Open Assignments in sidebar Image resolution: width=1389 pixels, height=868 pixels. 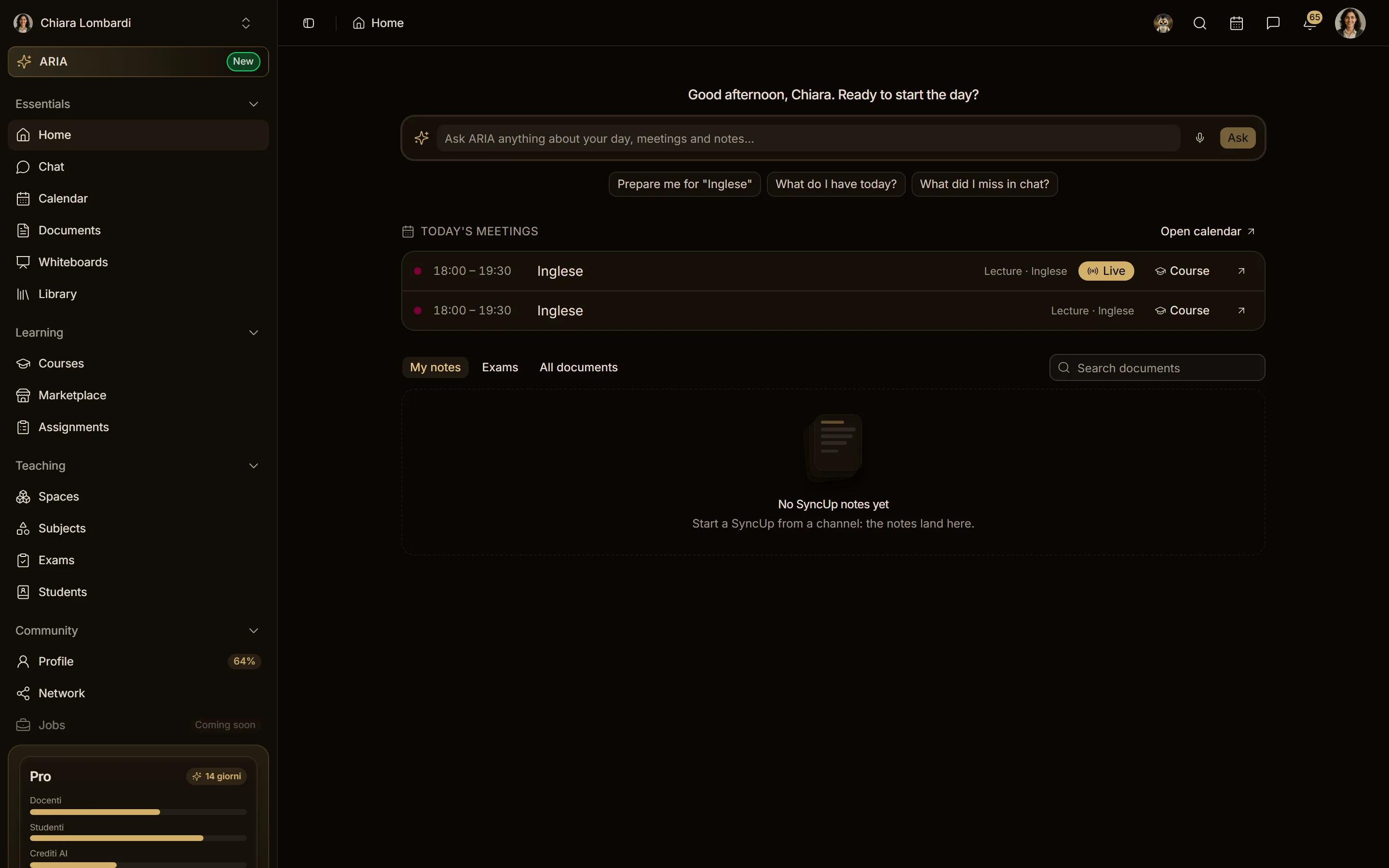tap(138, 427)
